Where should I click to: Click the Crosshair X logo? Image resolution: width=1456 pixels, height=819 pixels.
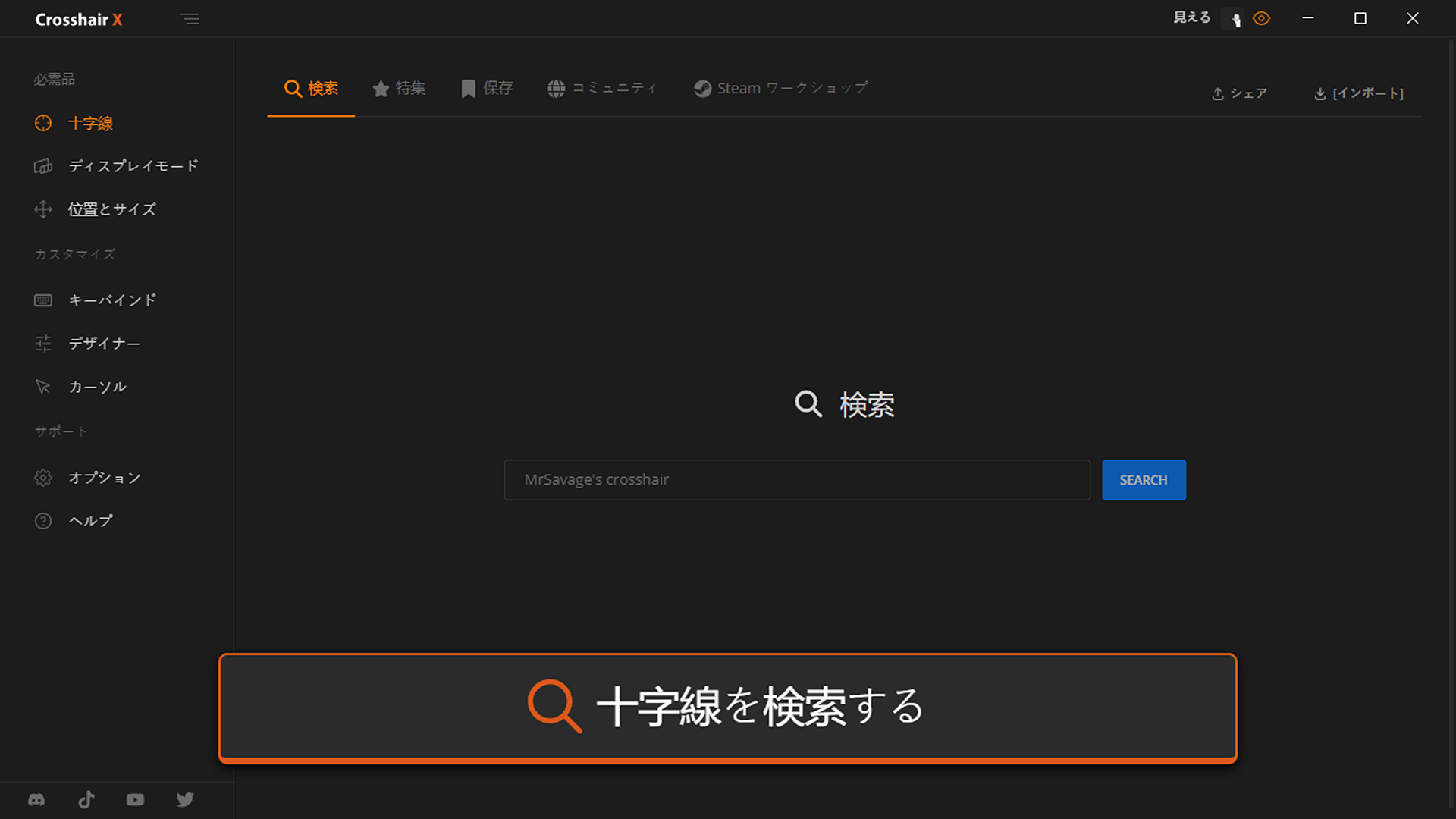pos(79,20)
